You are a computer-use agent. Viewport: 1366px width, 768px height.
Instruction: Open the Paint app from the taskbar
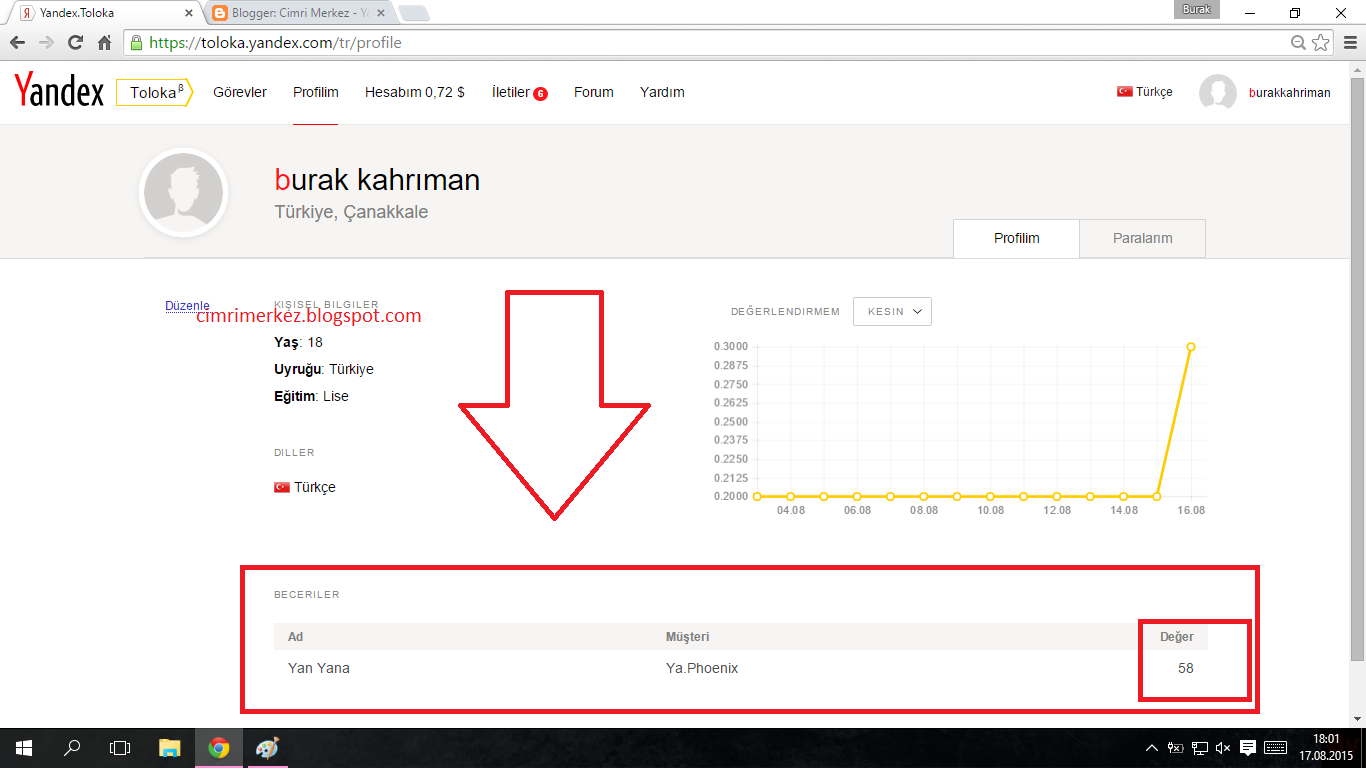click(x=267, y=747)
